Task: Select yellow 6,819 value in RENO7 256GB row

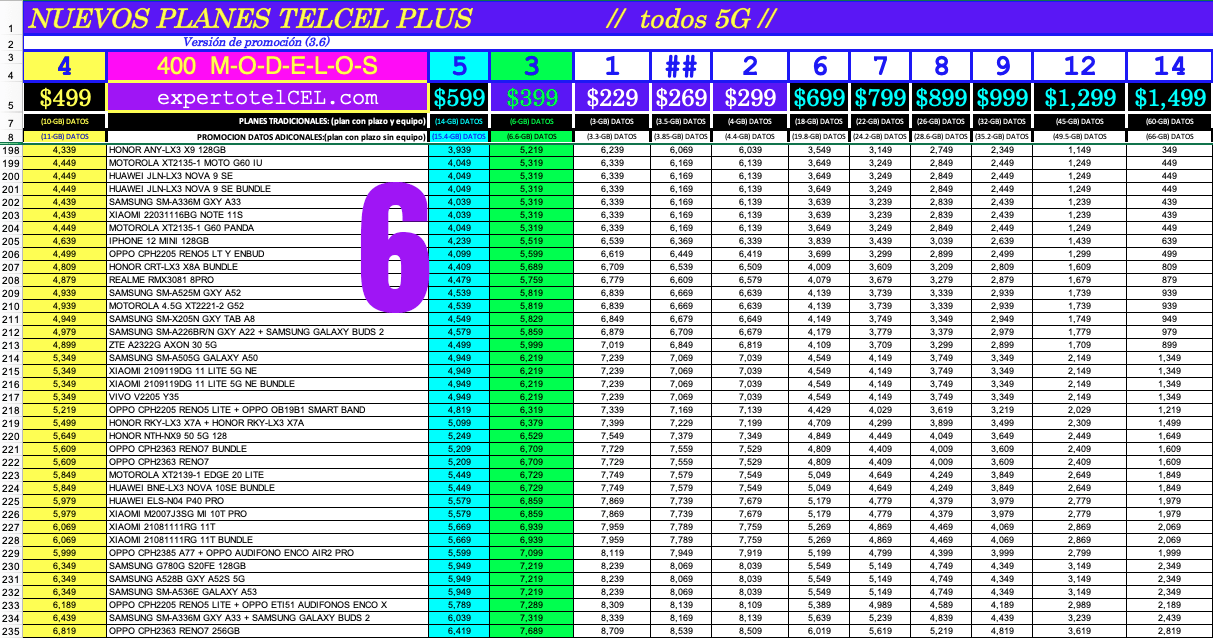Action: (64, 631)
